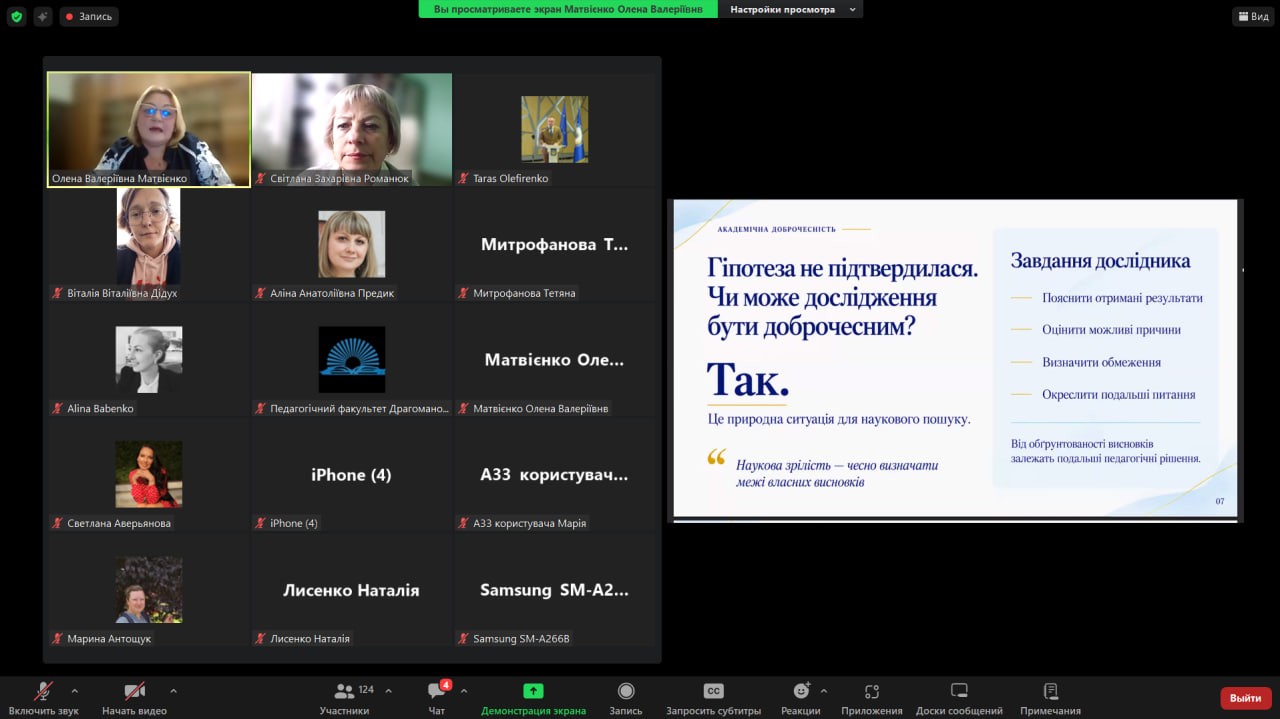Select 'A33 користувача Марія' tile
Screen dimensions: 1280x719
555,474
